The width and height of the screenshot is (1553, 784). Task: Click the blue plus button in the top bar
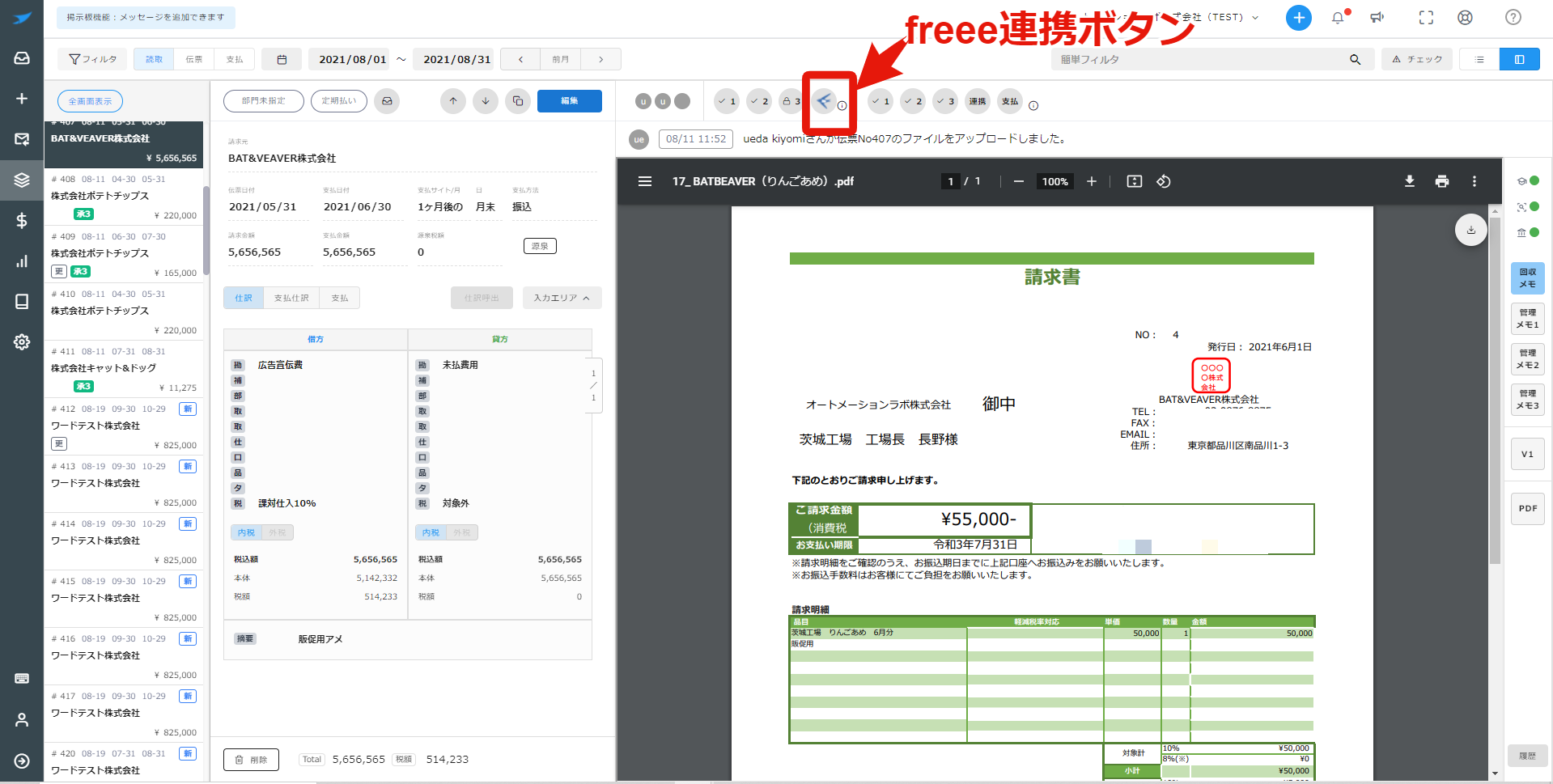pos(1299,18)
